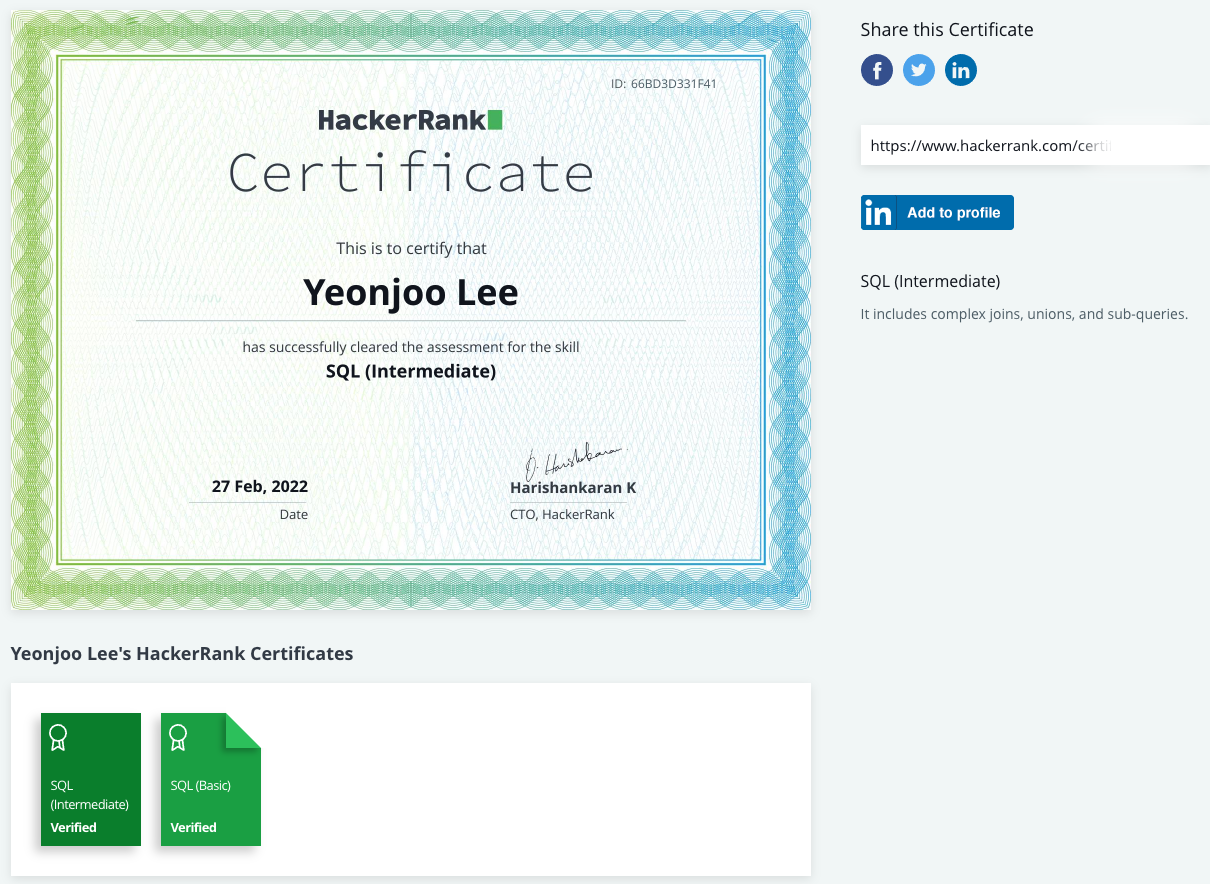1210x884 pixels.
Task: Click the date 27 Feb, 2022
Action: click(x=260, y=487)
